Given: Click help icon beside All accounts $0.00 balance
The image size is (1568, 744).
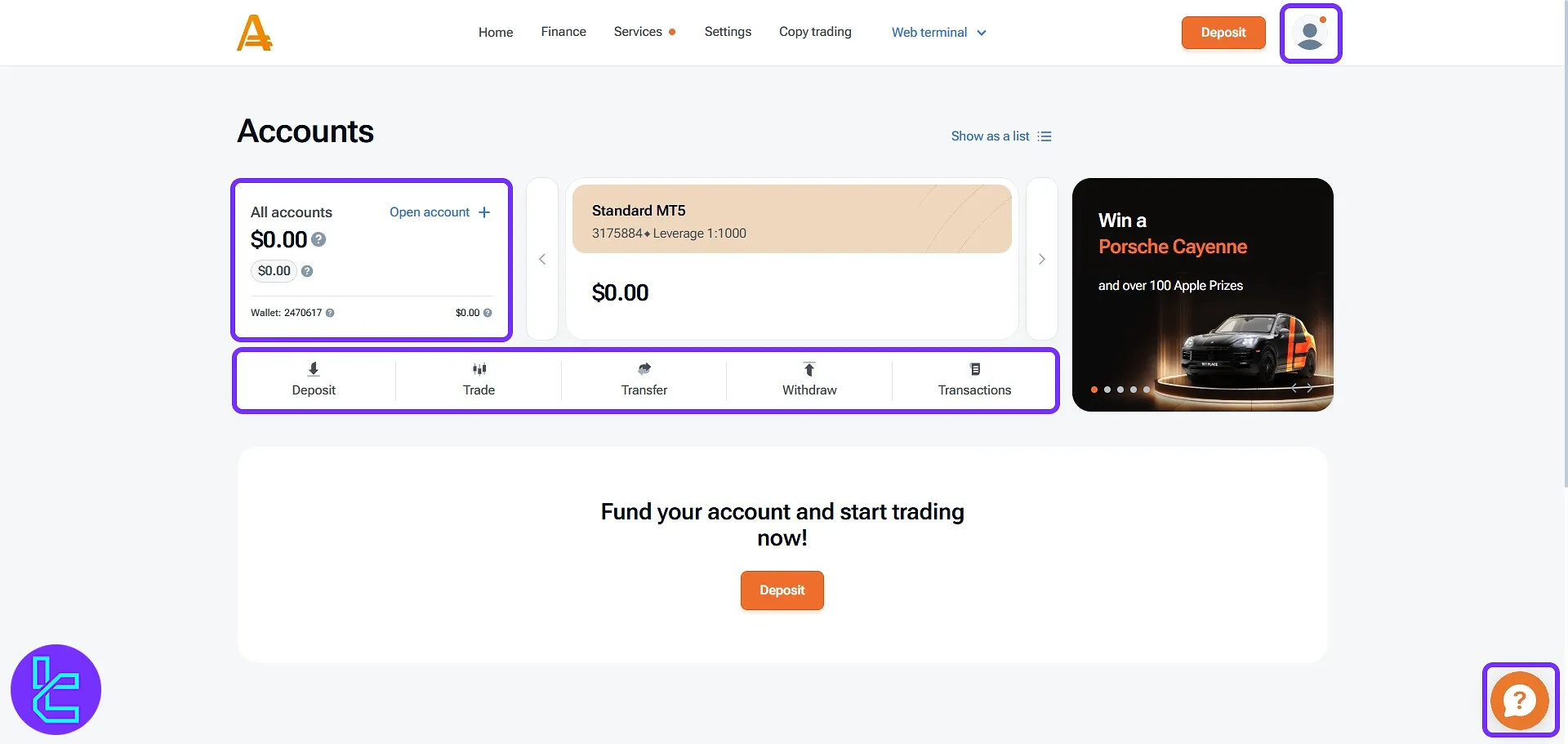Looking at the screenshot, I should (x=318, y=239).
